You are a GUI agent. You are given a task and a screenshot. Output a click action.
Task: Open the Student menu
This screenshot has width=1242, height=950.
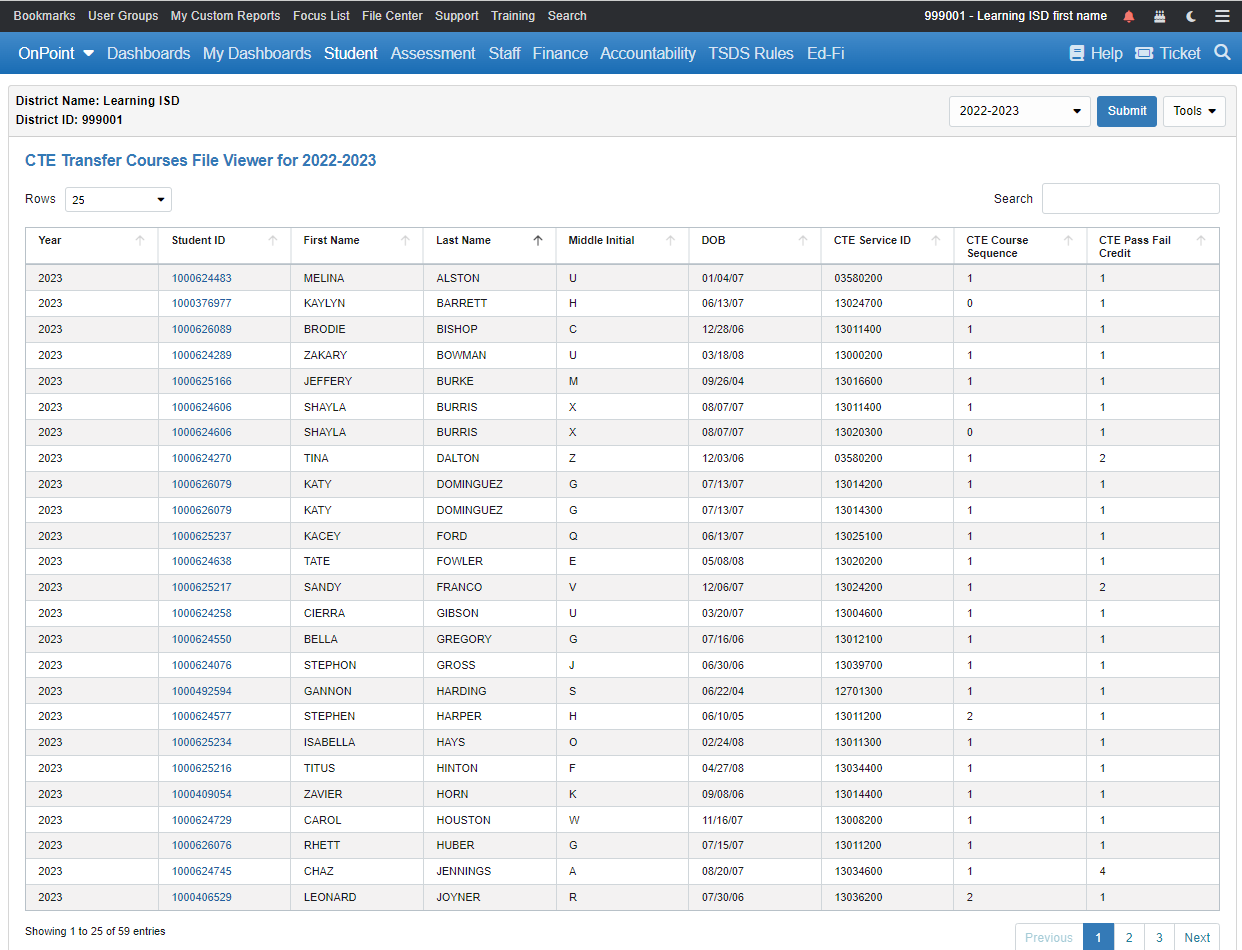[351, 53]
